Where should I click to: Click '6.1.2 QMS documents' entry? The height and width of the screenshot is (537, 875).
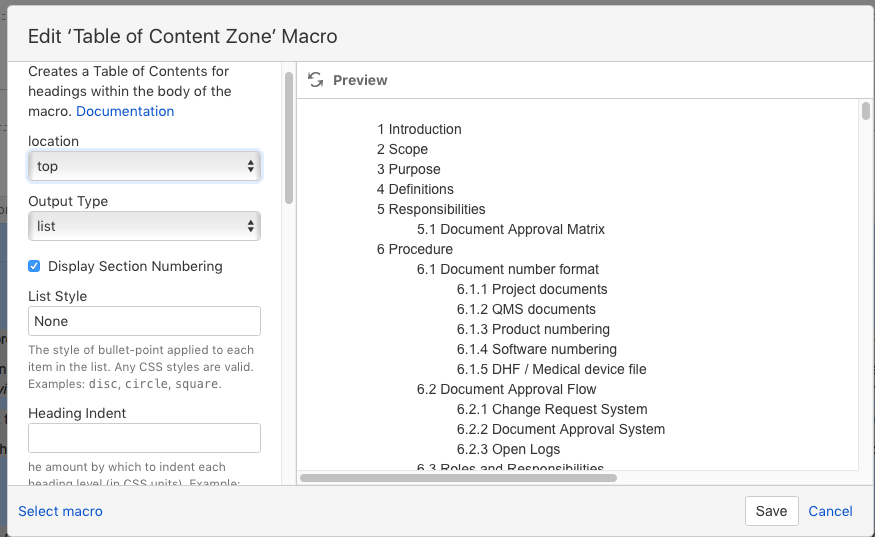coord(526,309)
